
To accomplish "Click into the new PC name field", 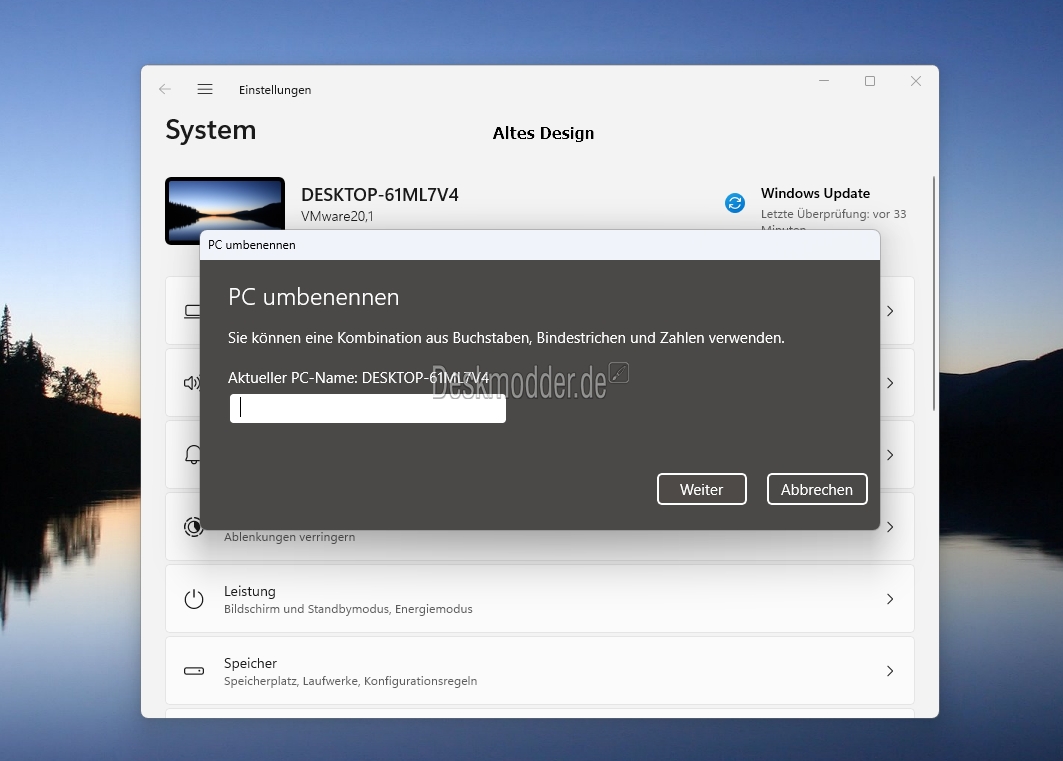I will point(367,408).
